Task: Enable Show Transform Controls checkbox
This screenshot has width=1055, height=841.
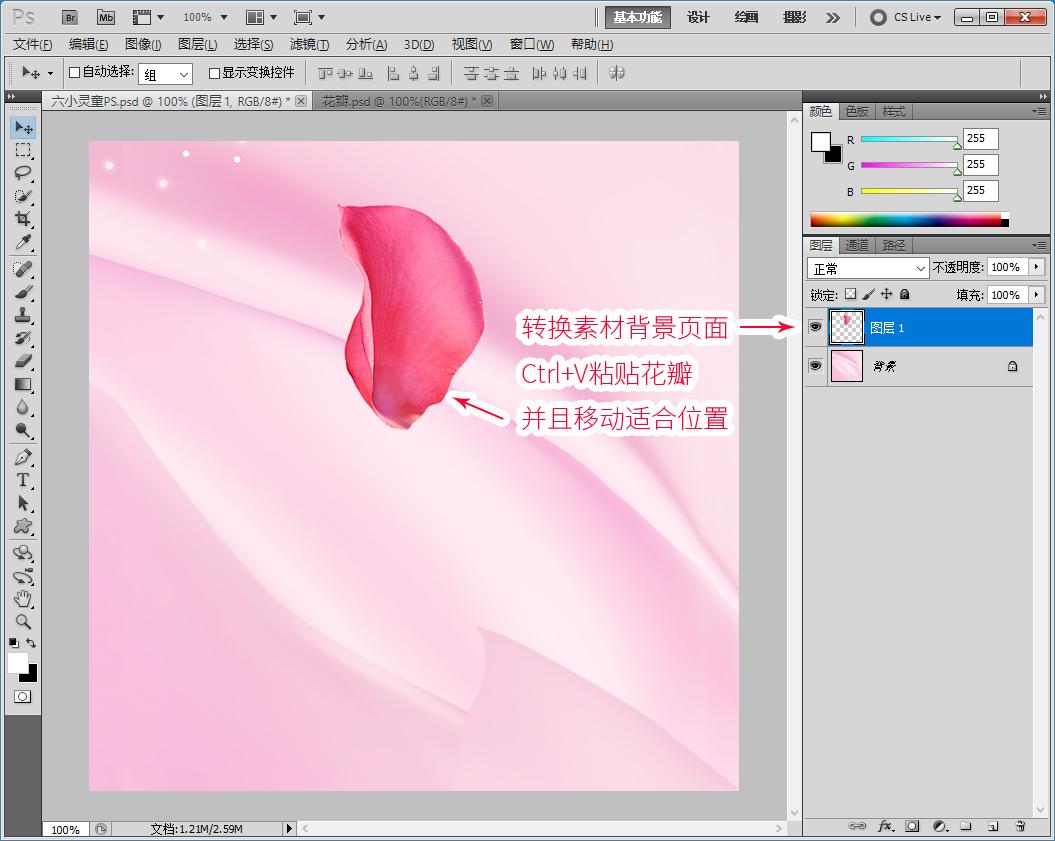Action: pos(214,73)
